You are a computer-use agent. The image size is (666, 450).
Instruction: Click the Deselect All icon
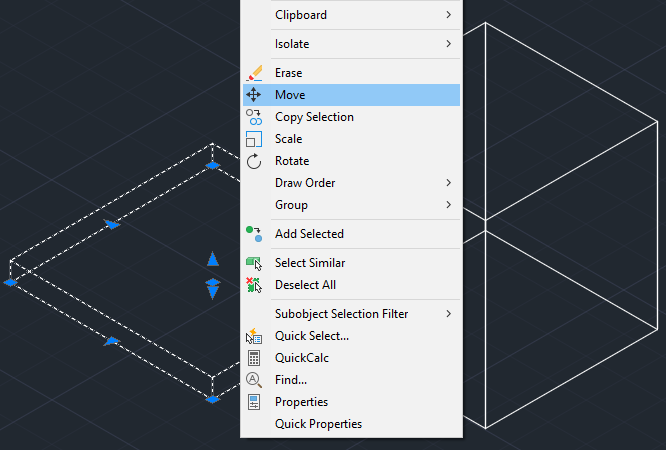pos(254,285)
